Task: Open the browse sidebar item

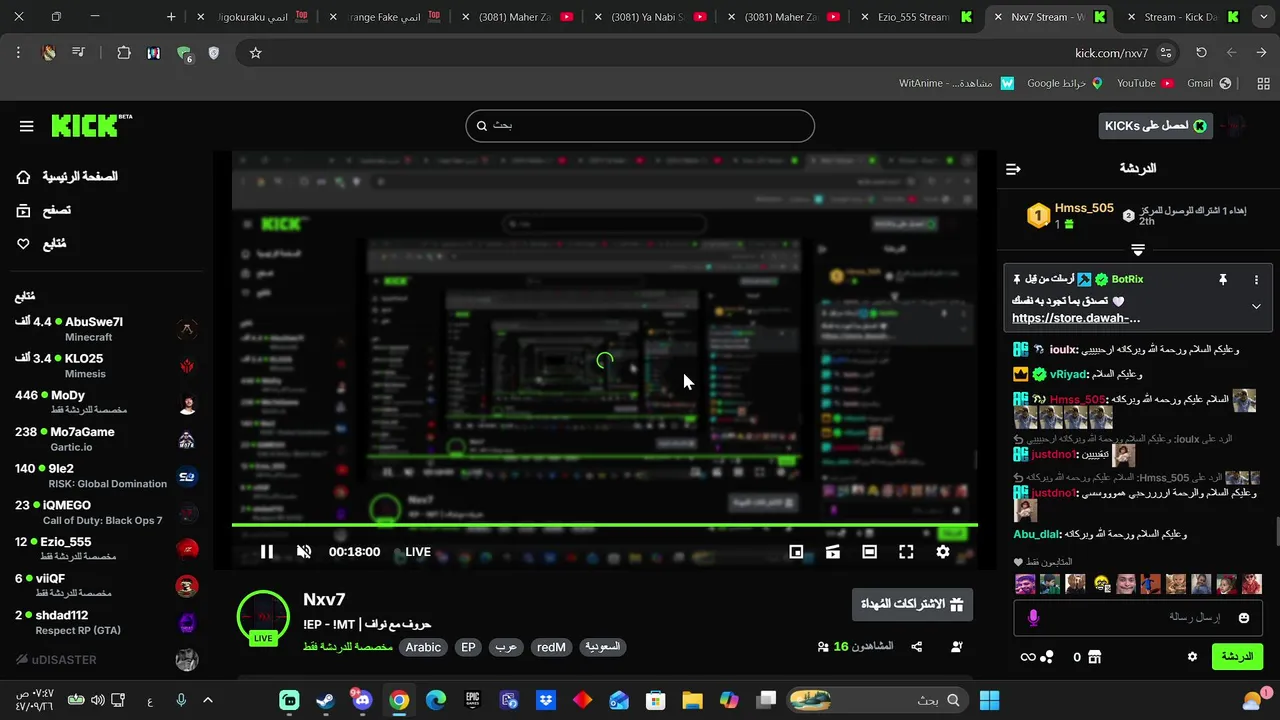Action: pyautogui.click(x=44, y=211)
